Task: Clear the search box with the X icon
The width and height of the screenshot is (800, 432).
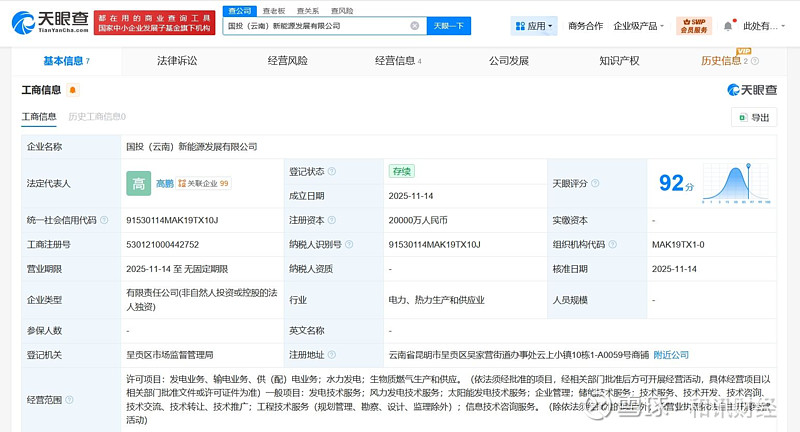Action: click(415, 26)
